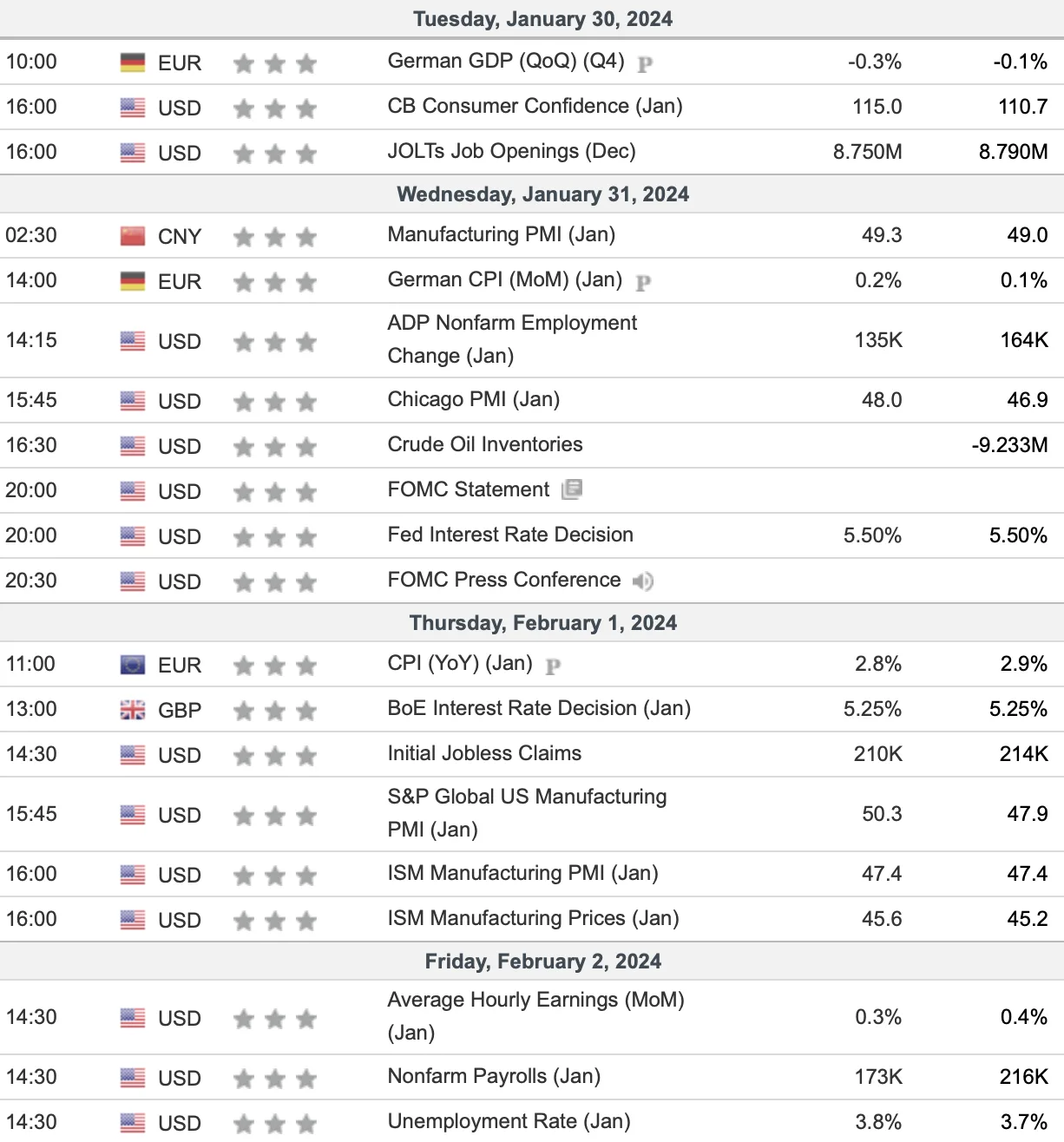Select the Unemployment Rate (Jan) row
The image size is (1064, 1142).
pos(532,1121)
